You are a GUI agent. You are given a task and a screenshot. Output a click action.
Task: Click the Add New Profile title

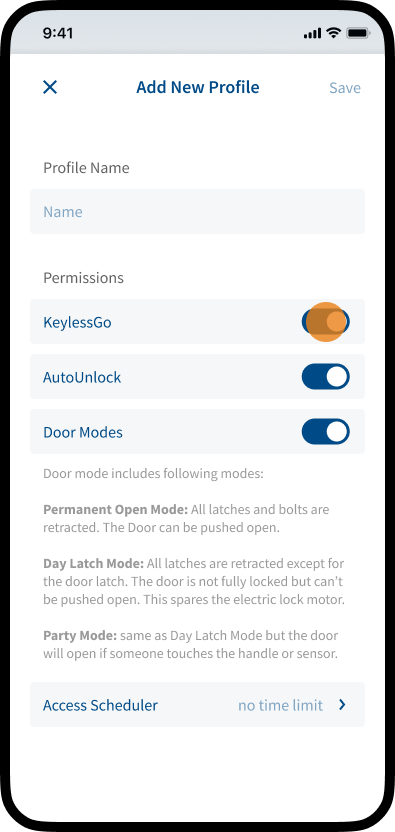point(198,87)
